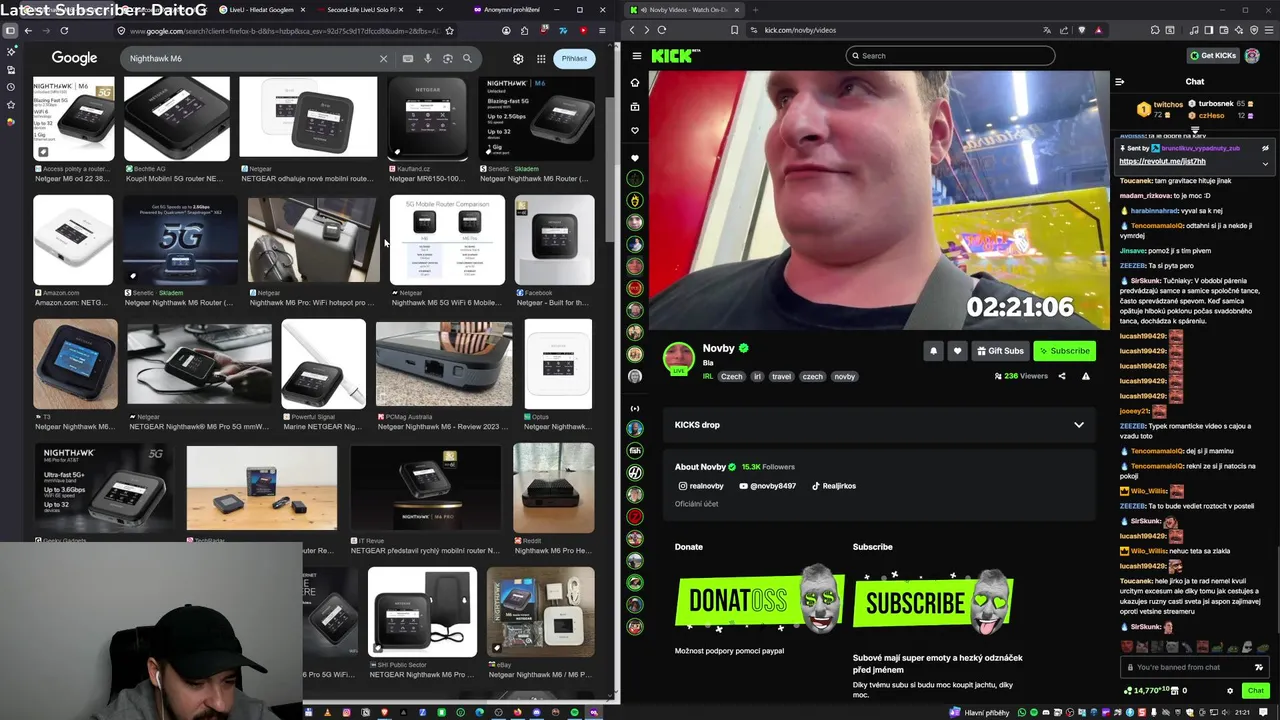Open the PCMag Australia Nighthawk review image
Screen dimensions: 1280x720
click(x=444, y=364)
